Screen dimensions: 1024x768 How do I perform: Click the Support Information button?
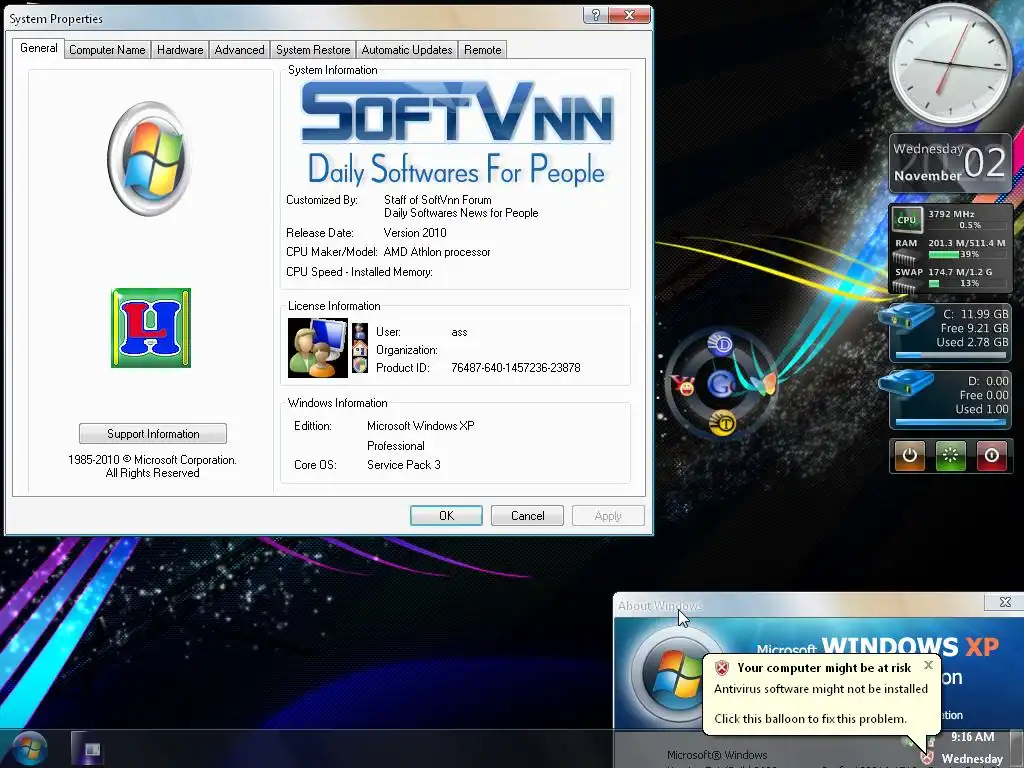(153, 434)
